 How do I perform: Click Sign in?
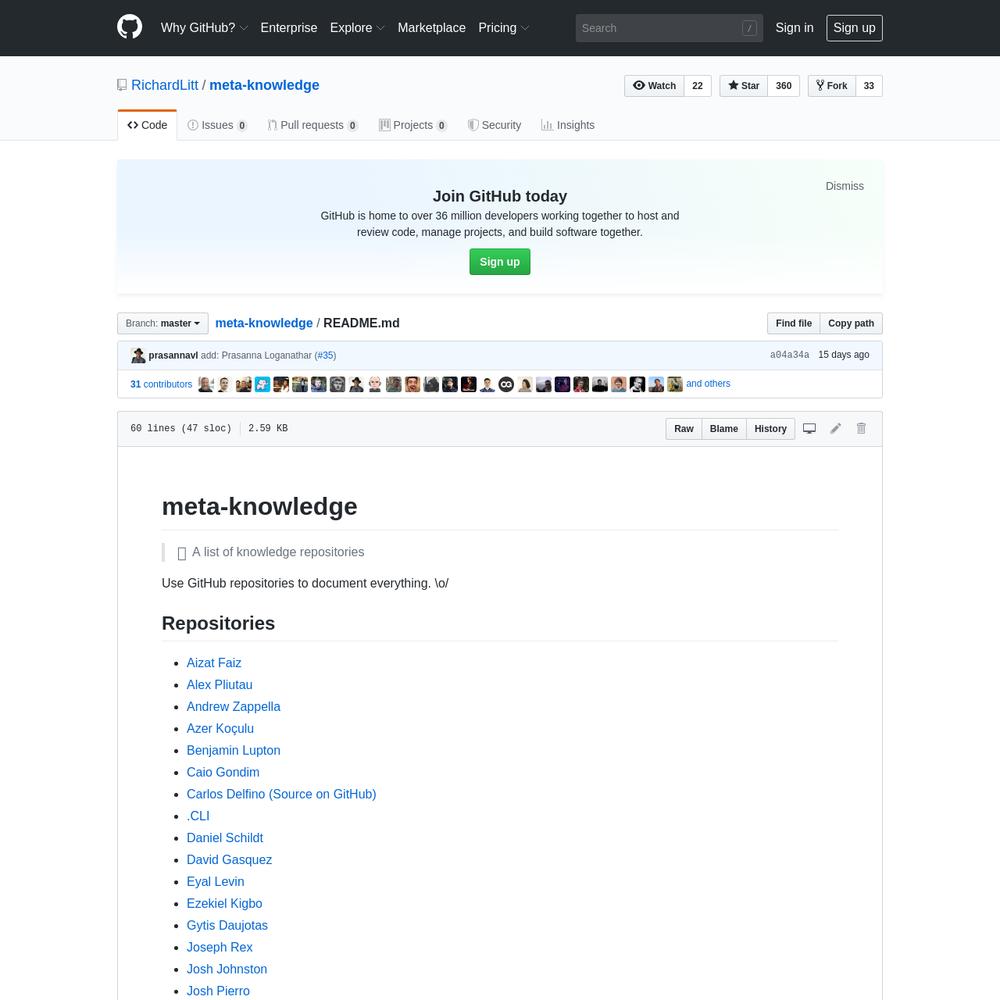pyautogui.click(x=794, y=27)
